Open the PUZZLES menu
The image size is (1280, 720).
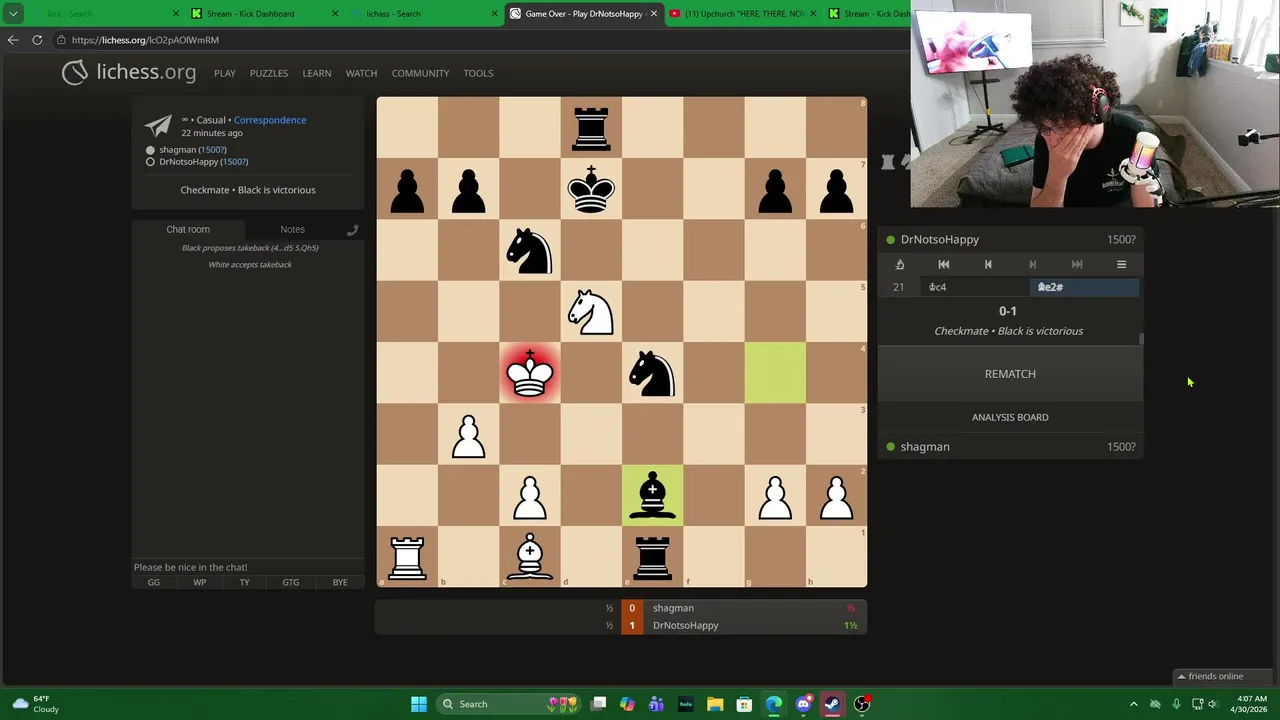(269, 73)
